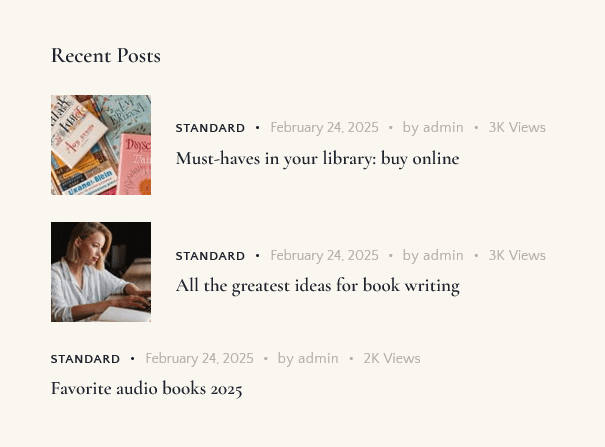
Task: Click the woman's face in the writing image
Action: point(95,245)
